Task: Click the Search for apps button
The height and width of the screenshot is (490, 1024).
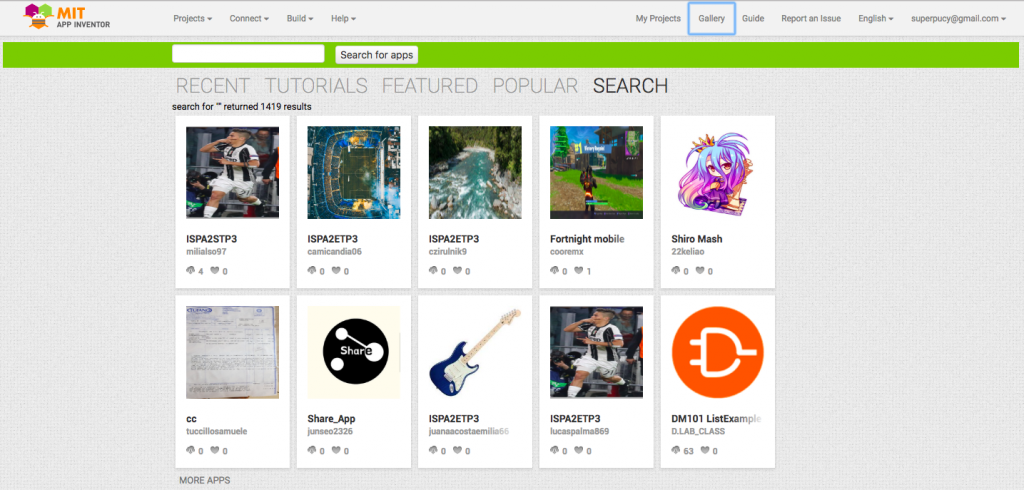Action: coord(377,55)
